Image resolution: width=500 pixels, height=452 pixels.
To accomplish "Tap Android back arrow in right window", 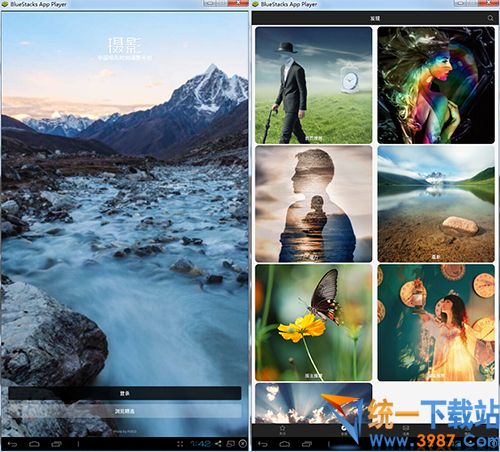I will pos(263,444).
